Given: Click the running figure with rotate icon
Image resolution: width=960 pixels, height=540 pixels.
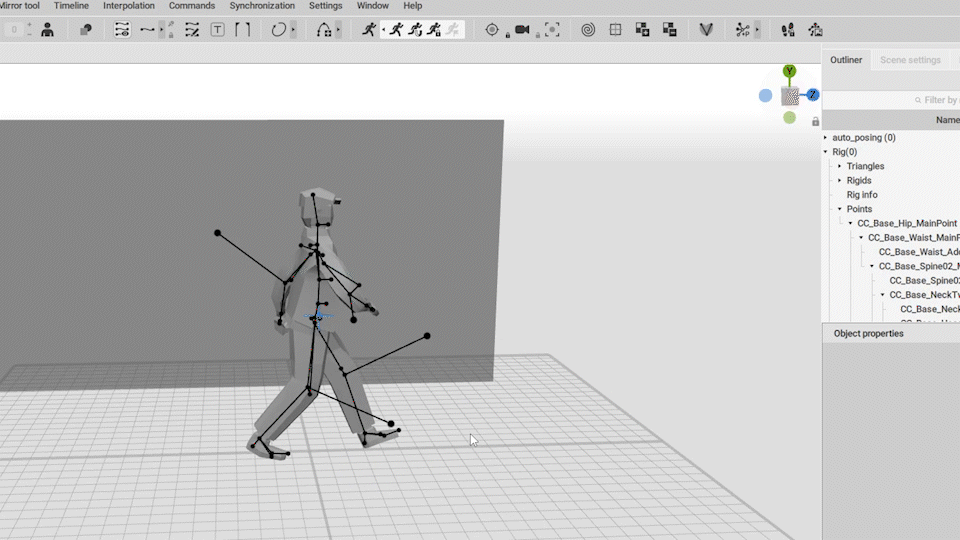Looking at the screenshot, I should [x=415, y=29].
